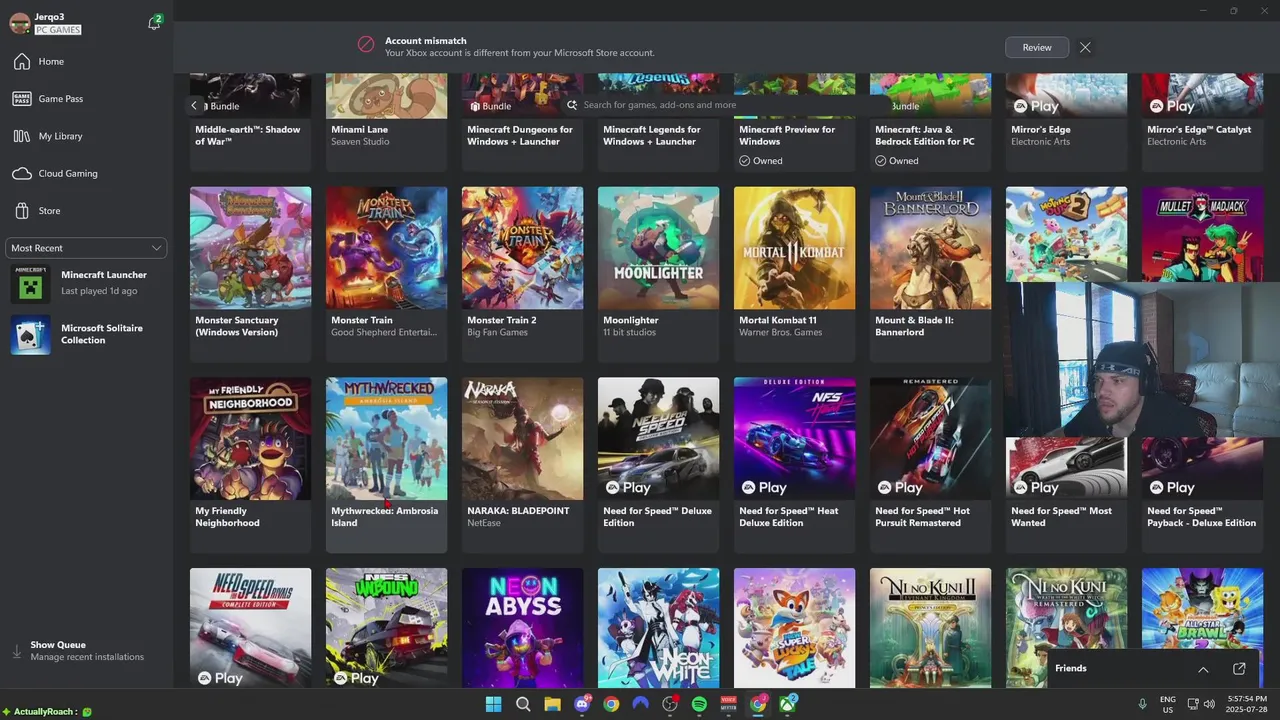The width and height of the screenshot is (1280, 720).
Task: Open Windows taskbar search
Action: 522,704
